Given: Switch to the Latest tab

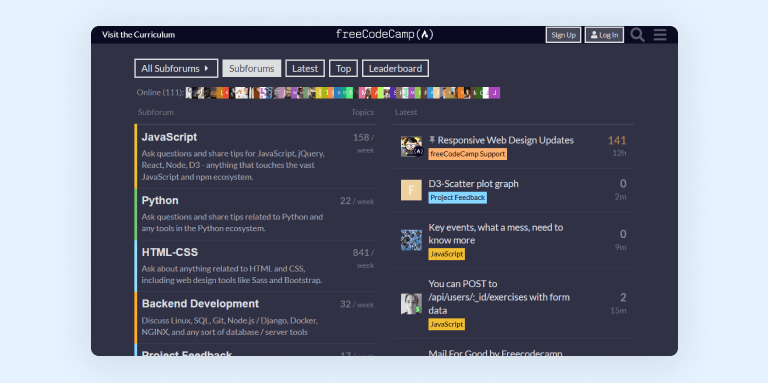Looking at the screenshot, I should (305, 69).
